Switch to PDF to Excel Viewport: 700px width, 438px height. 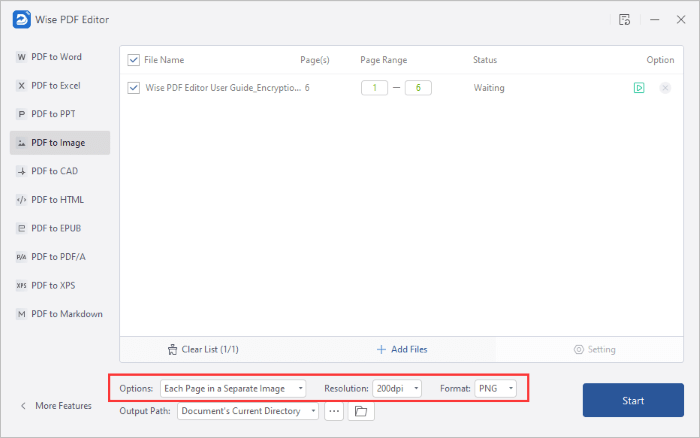click(x=60, y=86)
